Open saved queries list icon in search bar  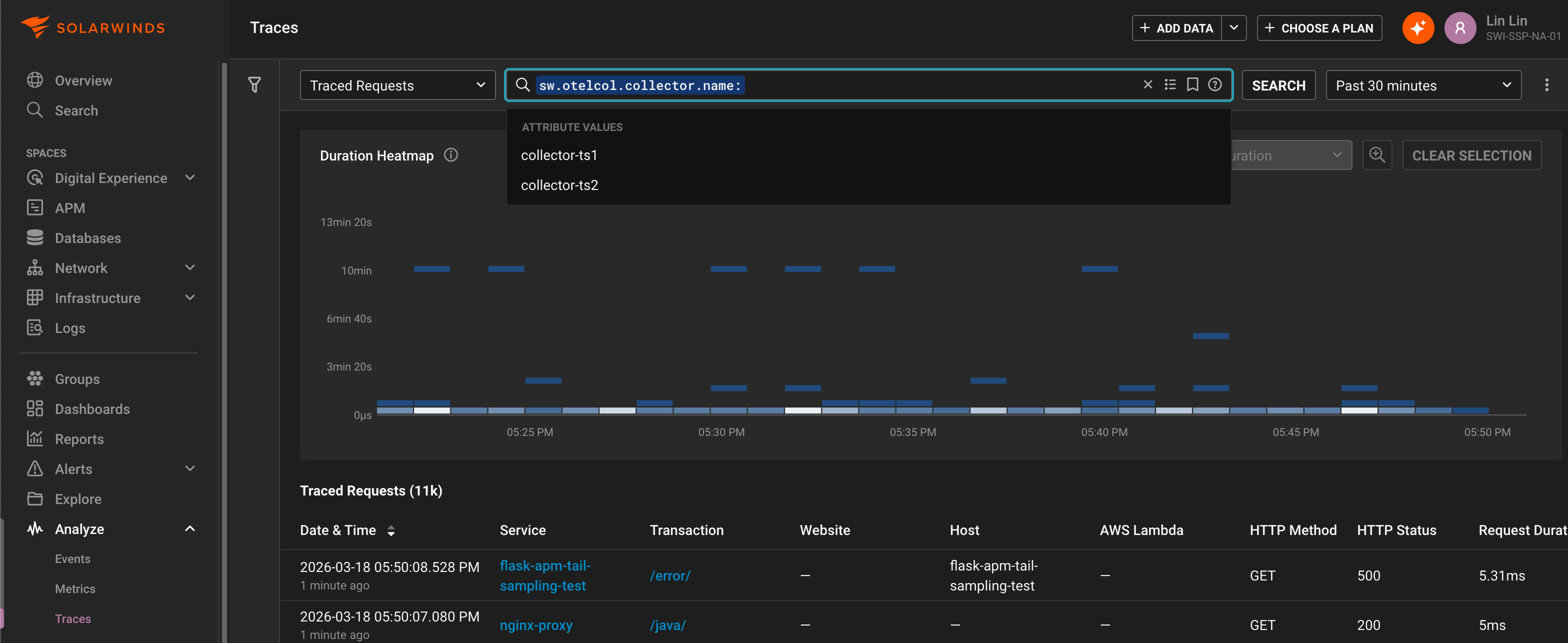click(1170, 84)
